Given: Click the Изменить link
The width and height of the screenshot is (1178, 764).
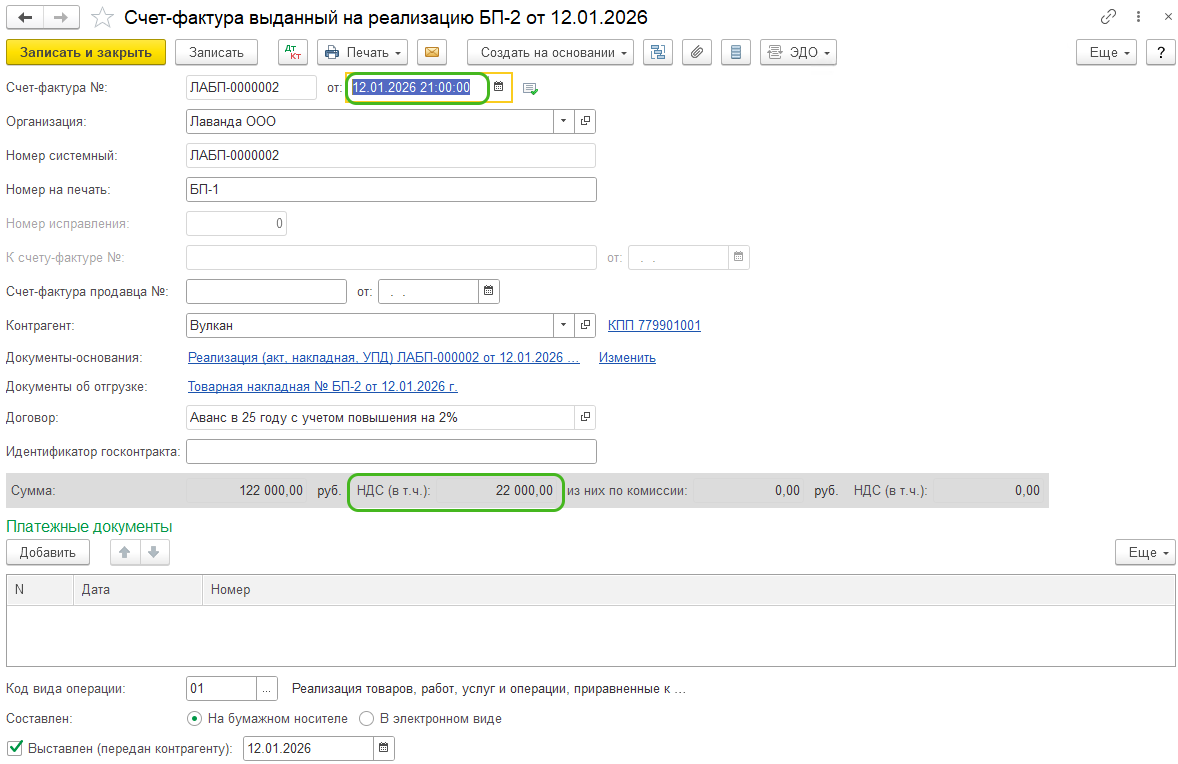Looking at the screenshot, I should pyautogui.click(x=627, y=357).
